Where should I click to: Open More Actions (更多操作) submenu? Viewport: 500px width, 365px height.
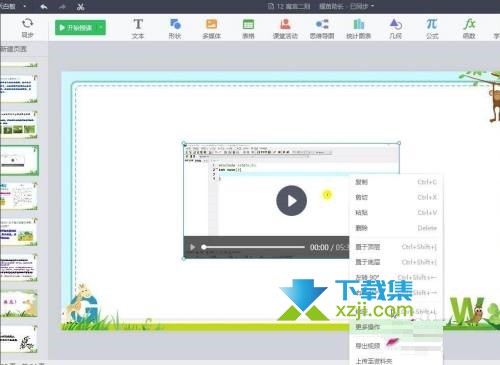pos(396,327)
